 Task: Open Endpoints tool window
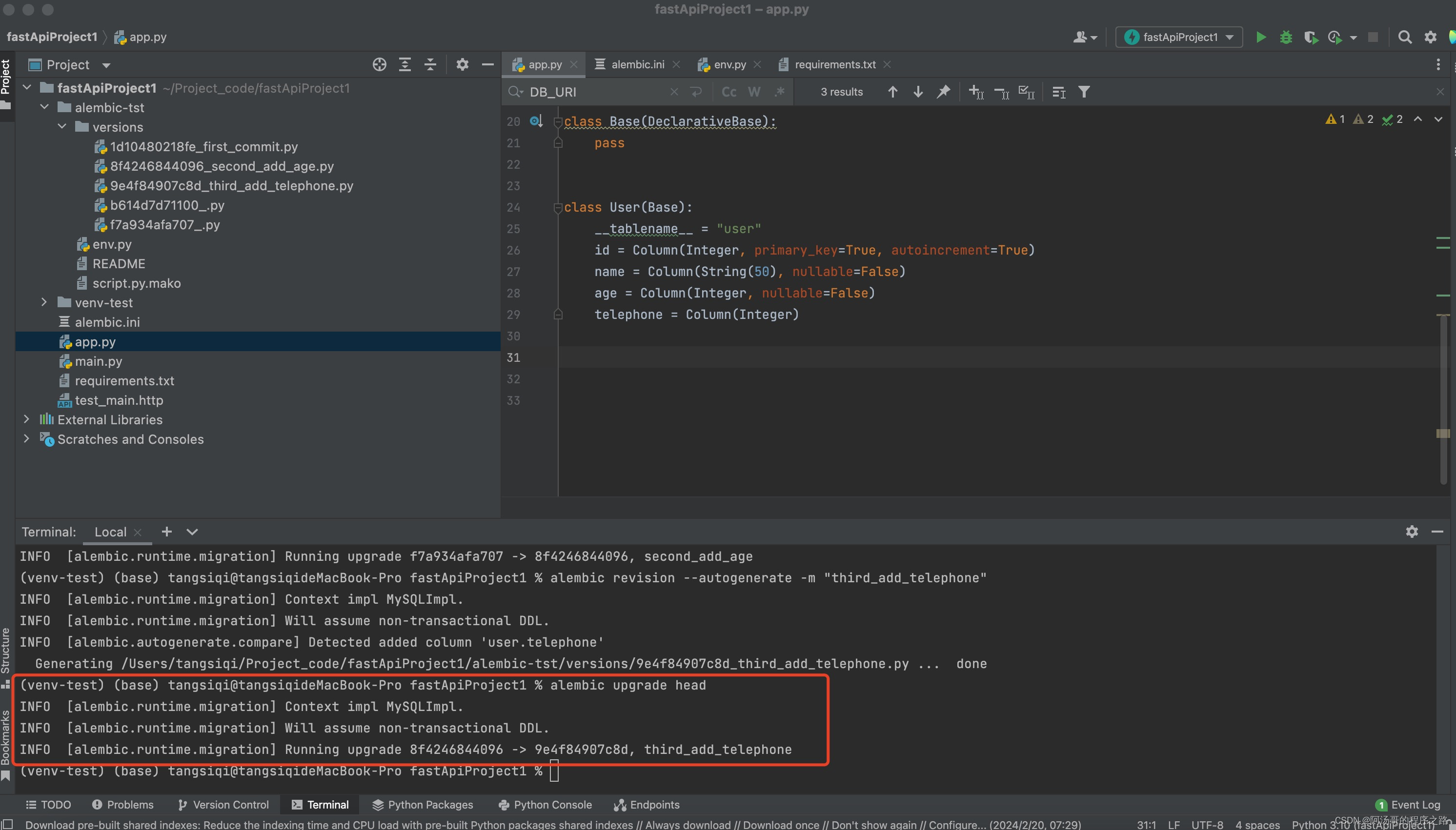(x=647, y=804)
